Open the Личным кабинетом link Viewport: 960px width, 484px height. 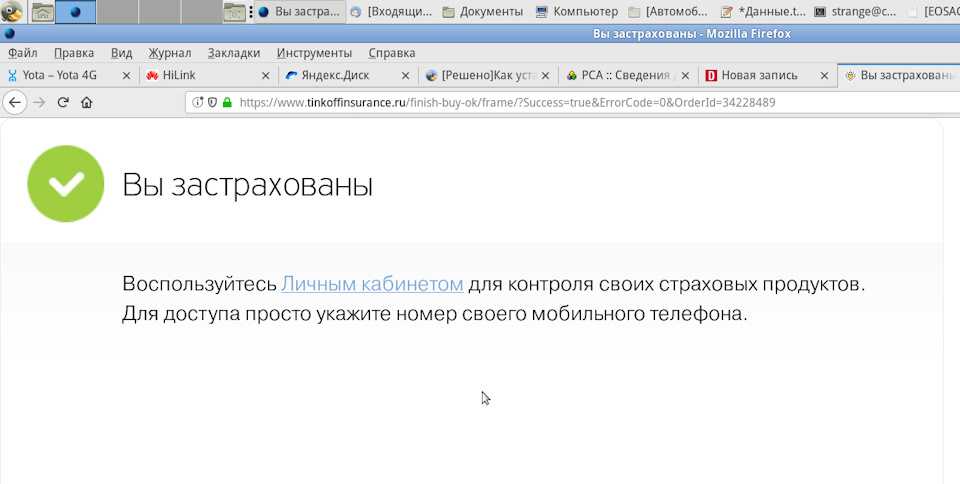372,284
